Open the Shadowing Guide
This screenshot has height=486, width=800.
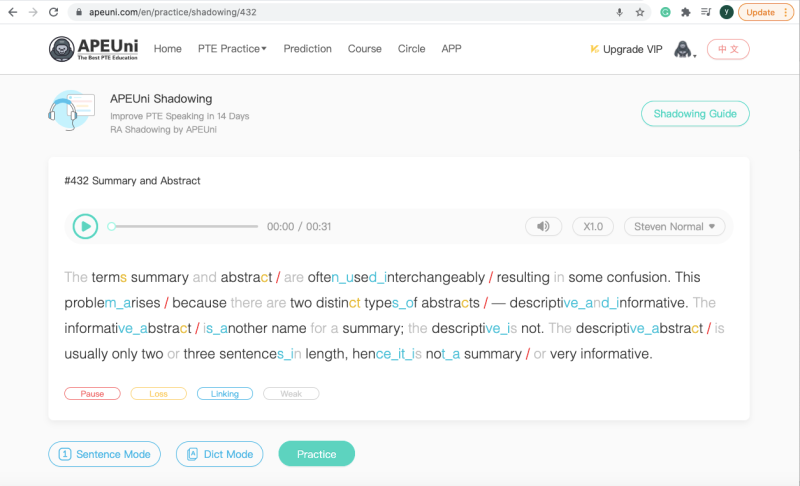(x=695, y=114)
